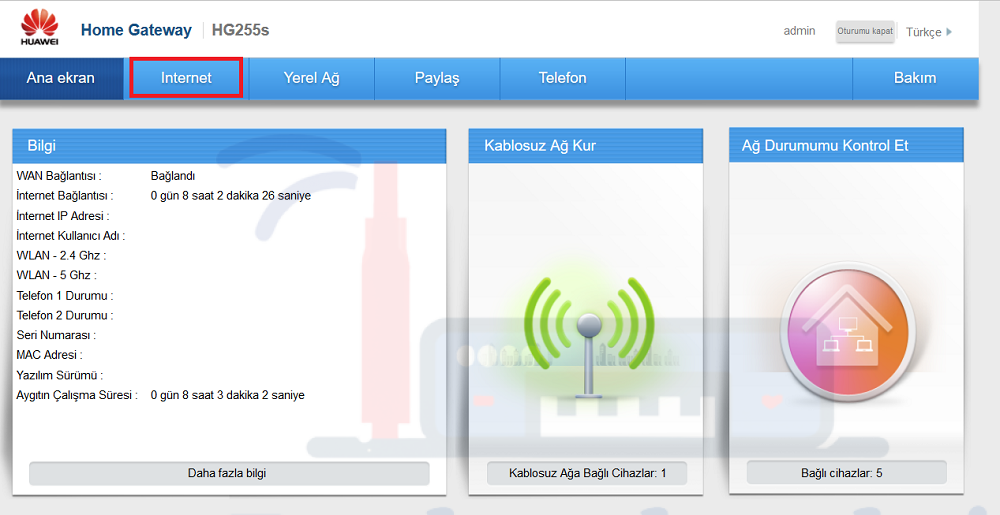Screen dimensions: 1000x515
Task: Click the Bağlı cihazlar: 5 button
Action: point(846,473)
